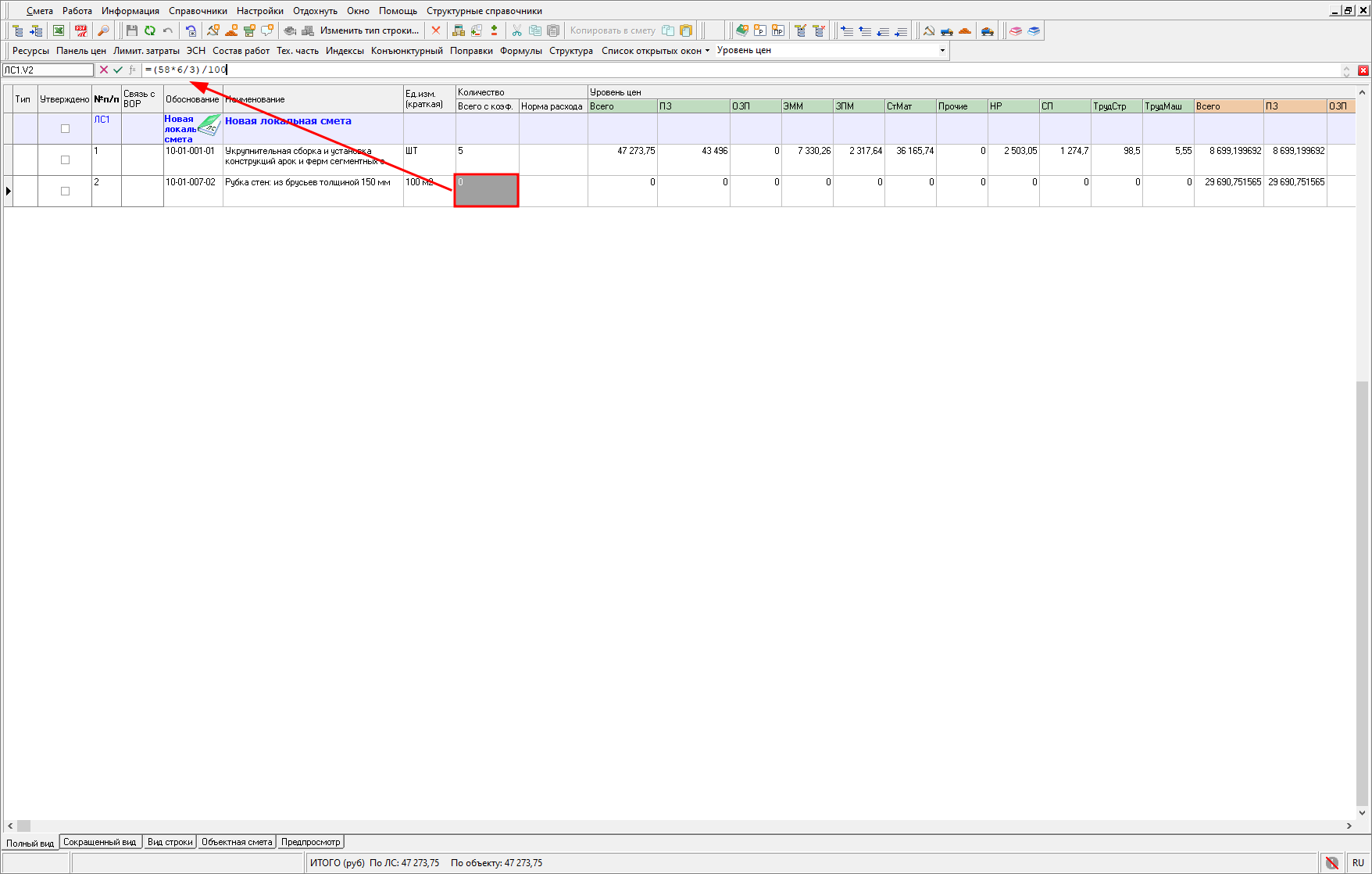Click the PDF export toolbar icon
Screen dimensions: 1372x874
(80, 30)
